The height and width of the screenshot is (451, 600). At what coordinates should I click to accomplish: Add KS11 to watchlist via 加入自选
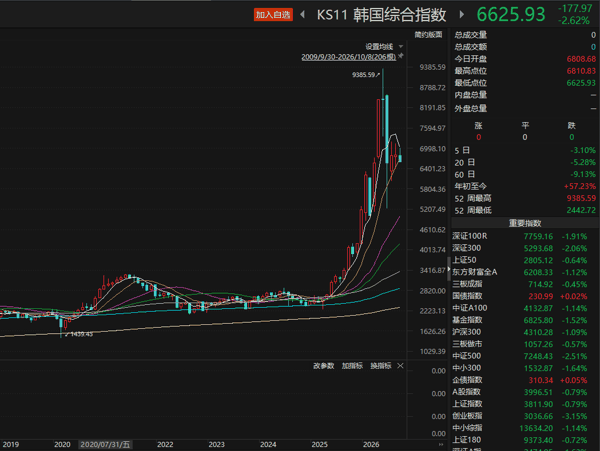pos(273,15)
